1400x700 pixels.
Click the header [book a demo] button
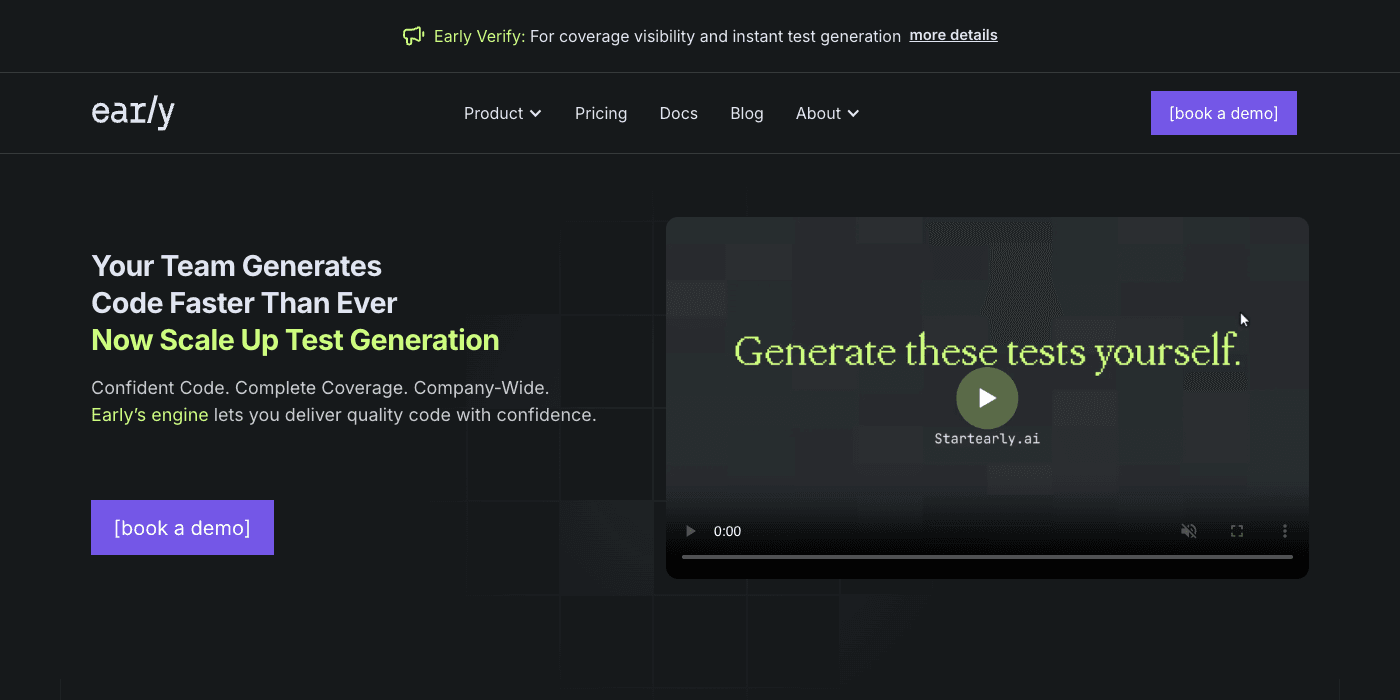point(1223,113)
